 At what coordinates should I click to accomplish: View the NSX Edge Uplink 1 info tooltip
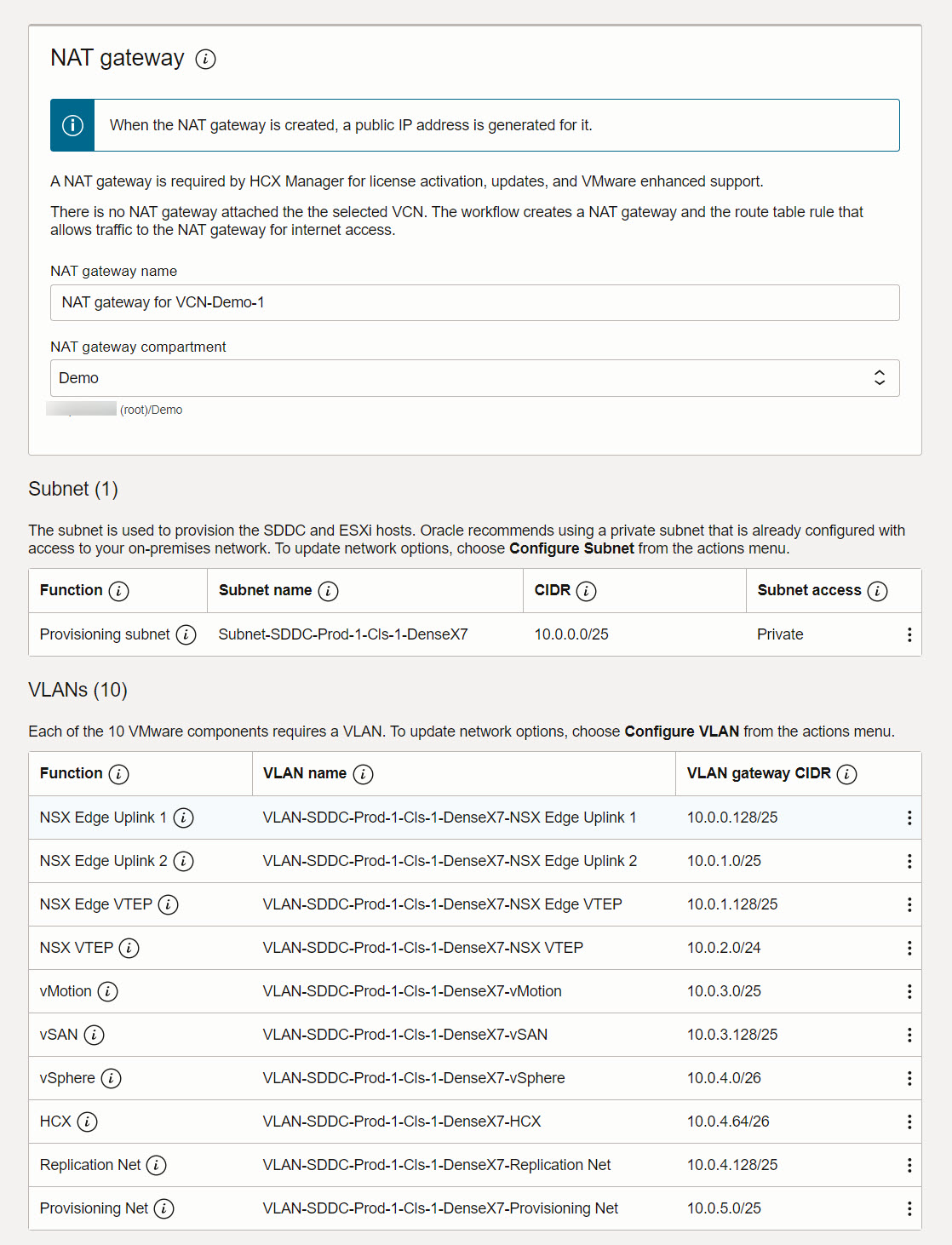[183, 818]
